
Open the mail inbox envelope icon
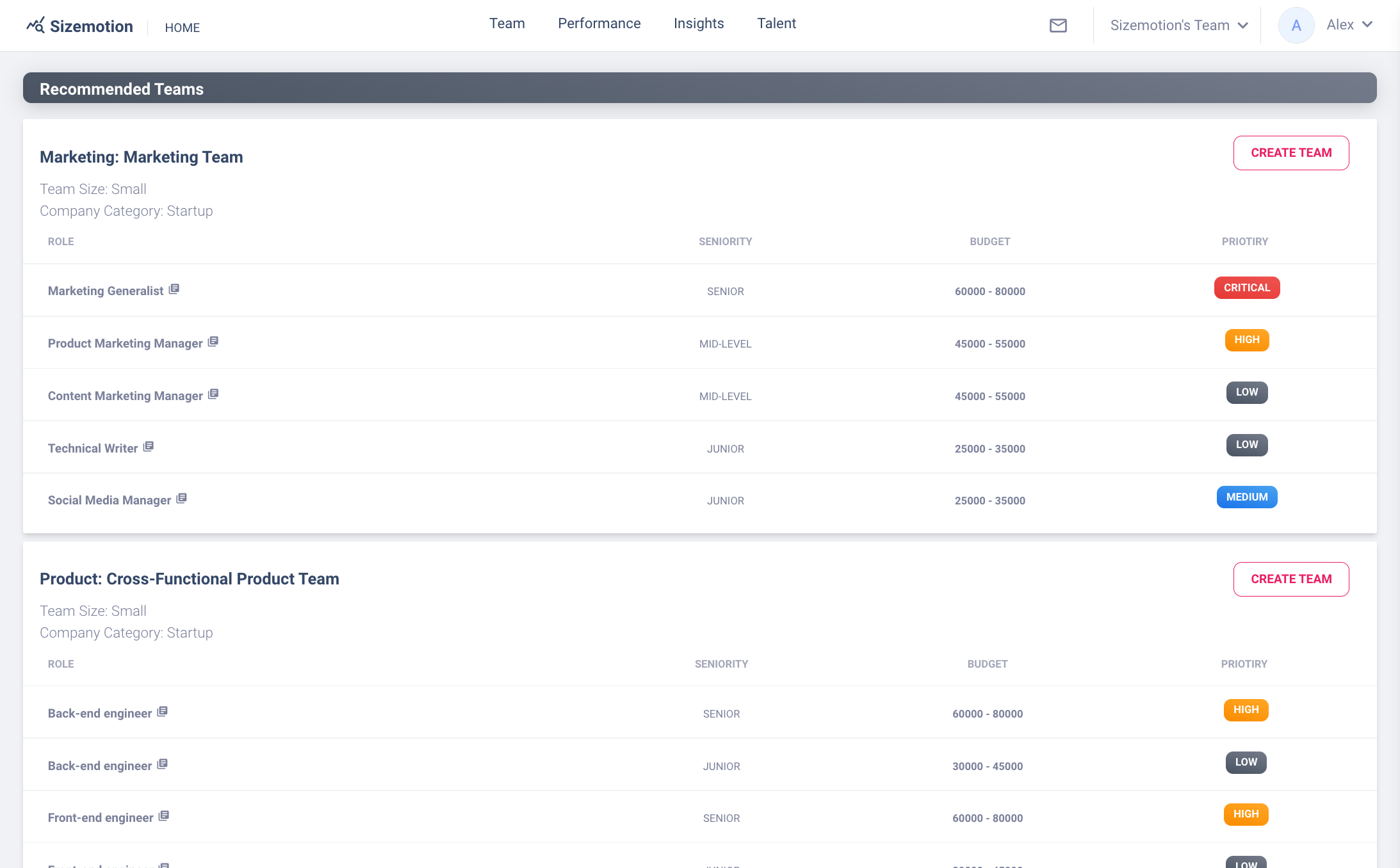1058,26
